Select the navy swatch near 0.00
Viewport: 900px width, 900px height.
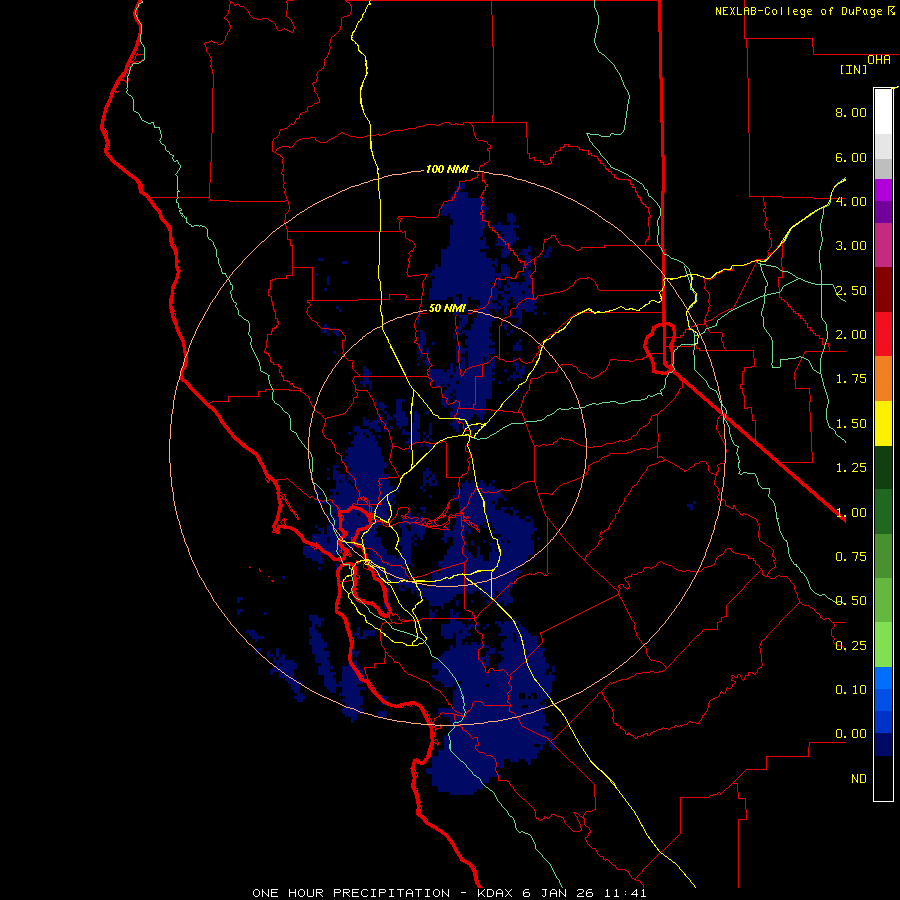pyautogui.click(x=883, y=744)
